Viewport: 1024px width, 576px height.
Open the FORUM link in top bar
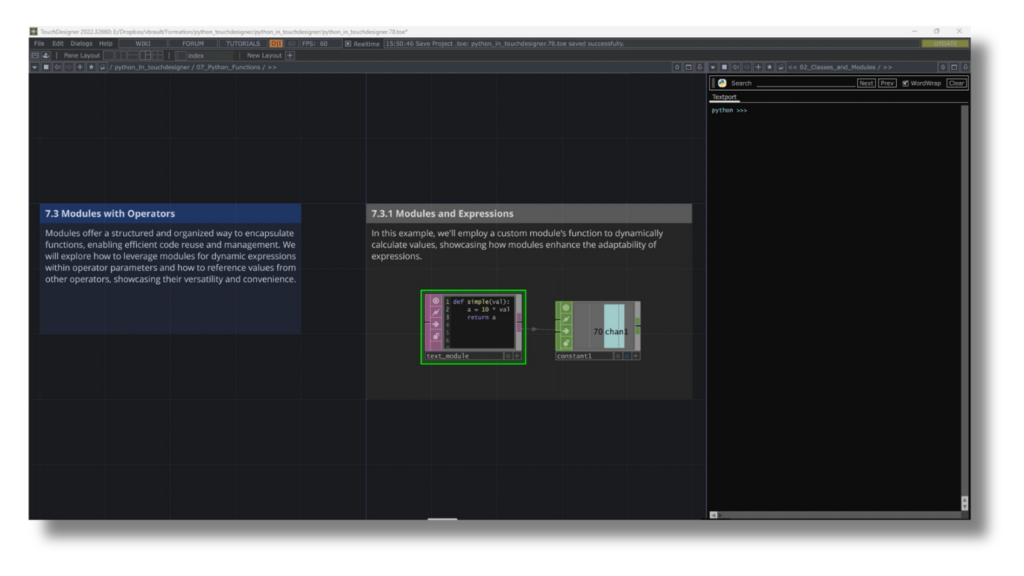193,44
